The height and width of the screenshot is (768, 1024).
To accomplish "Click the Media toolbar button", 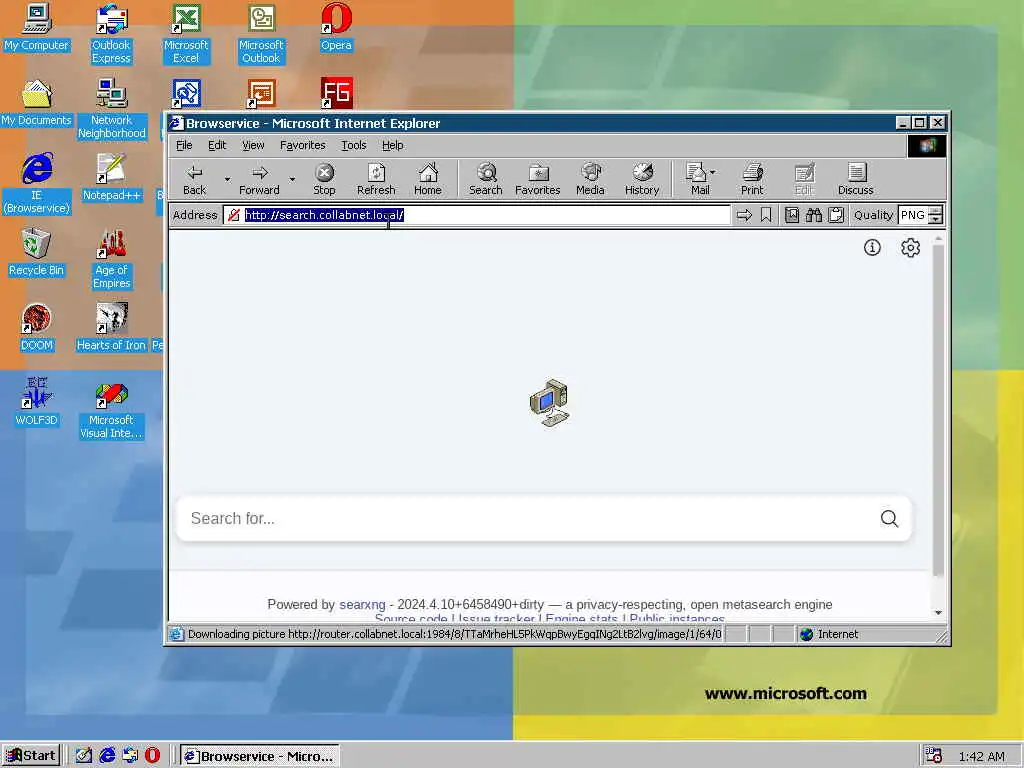I will [x=590, y=179].
